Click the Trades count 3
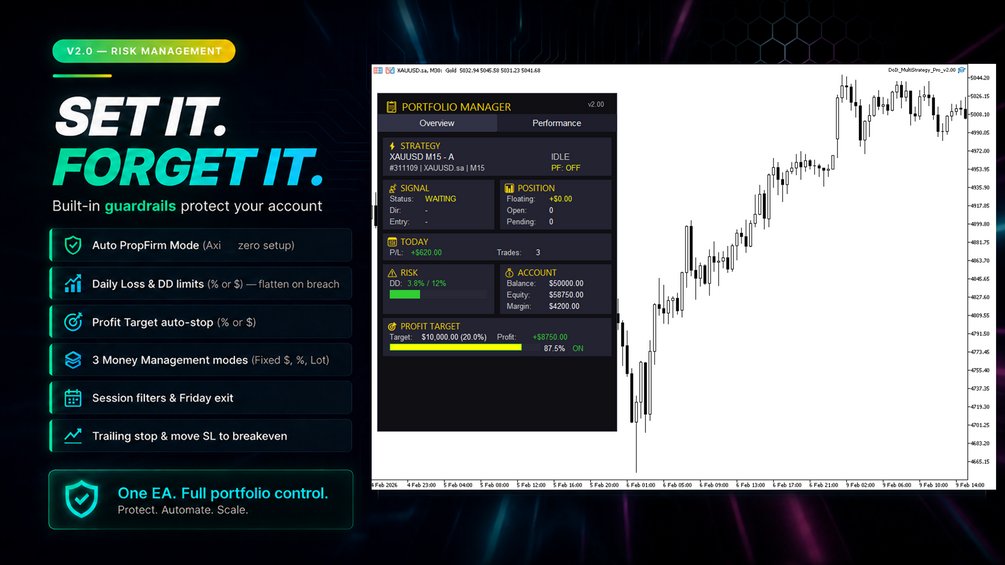Image resolution: width=1005 pixels, height=565 pixels. (x=538, y=253)
